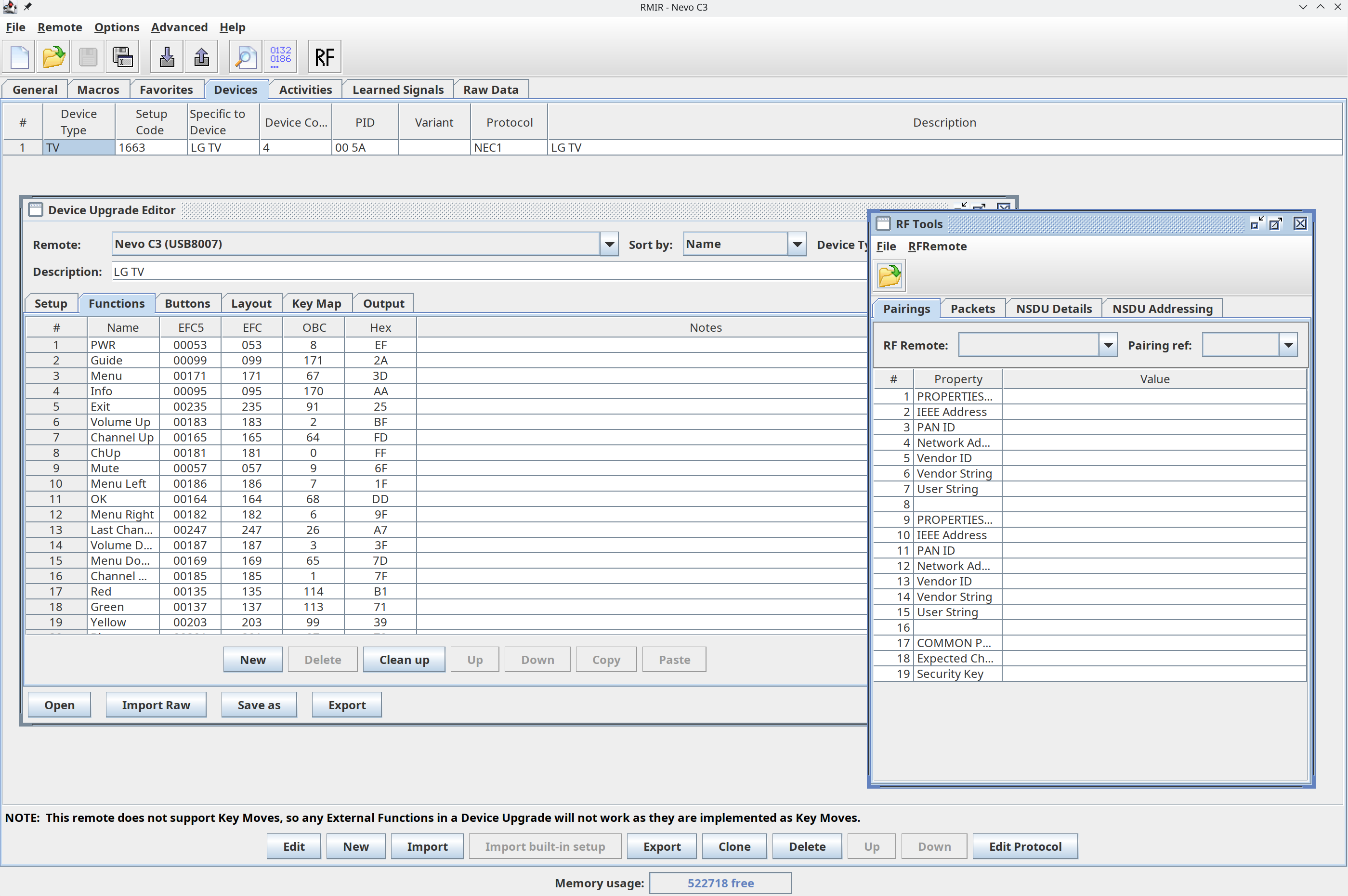Expand the Remote dropdown showing Nevo C3
This screenshot has width=1348, height=896.
coord(610,245)
